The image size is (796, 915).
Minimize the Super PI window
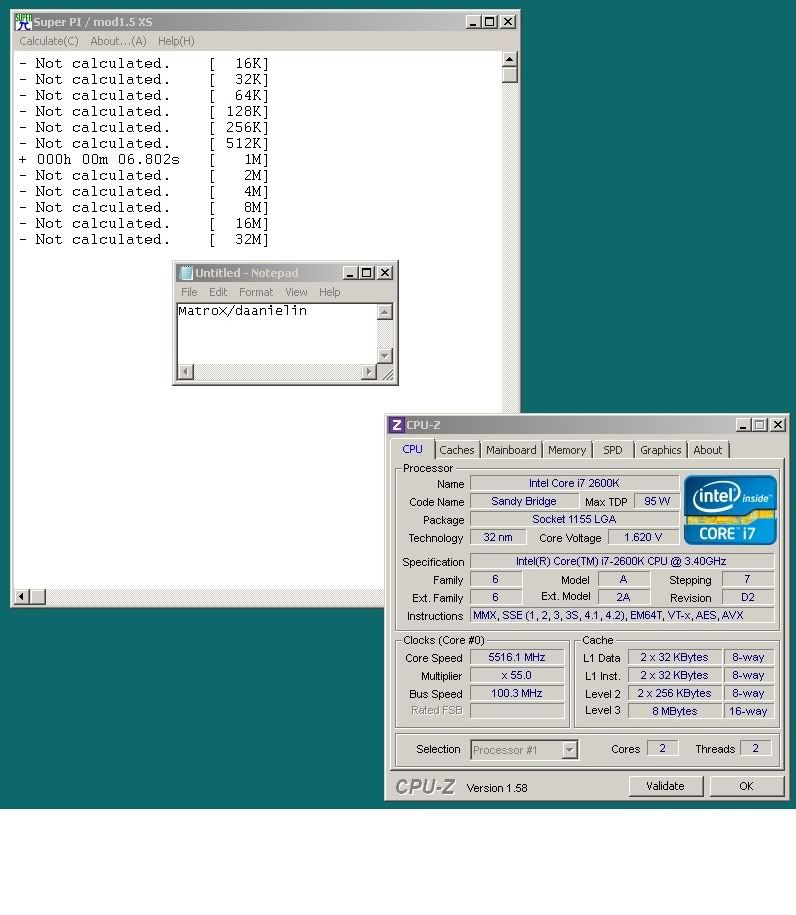click(473, 22)
